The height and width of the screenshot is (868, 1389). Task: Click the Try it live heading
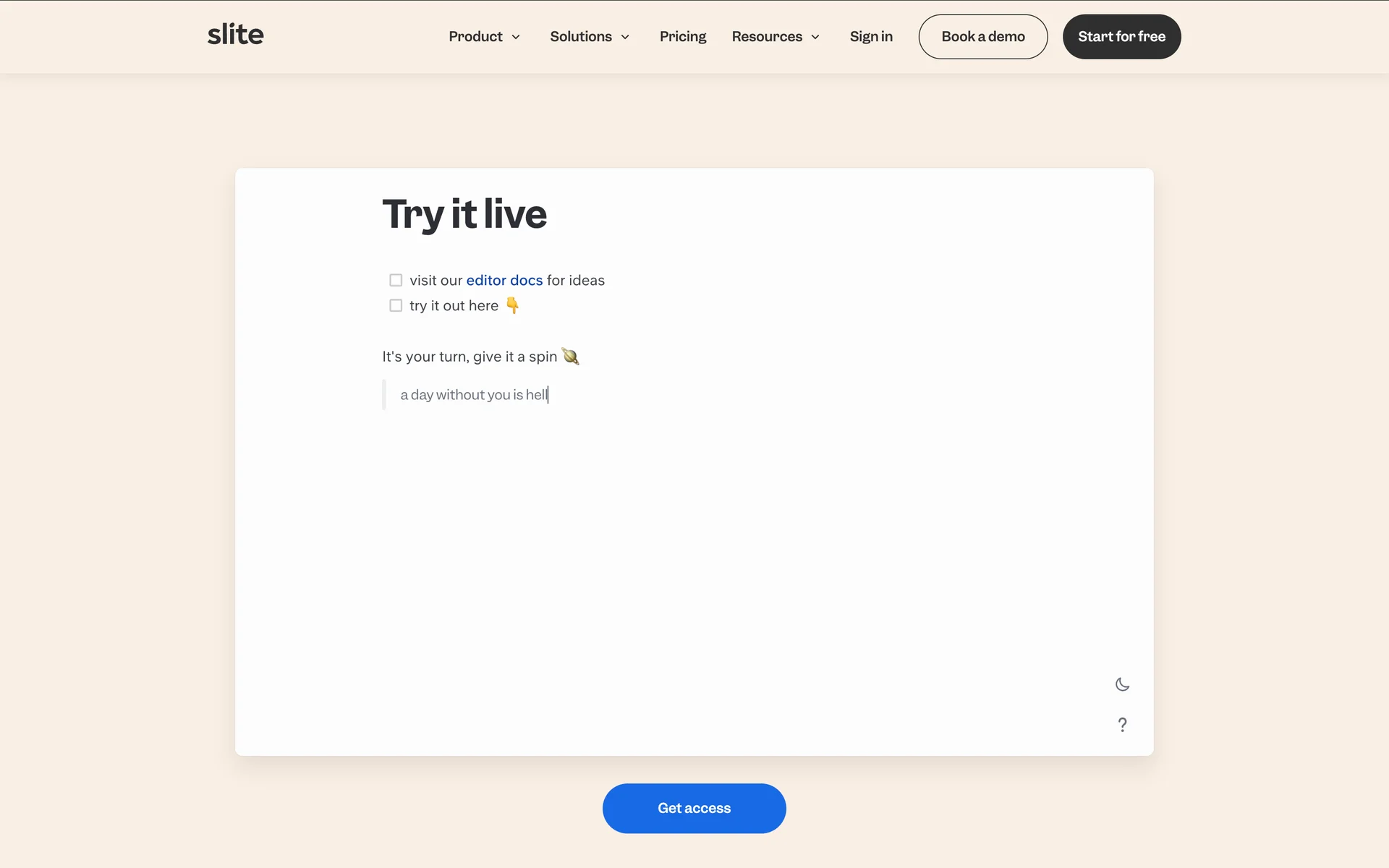tap(464, 214)
